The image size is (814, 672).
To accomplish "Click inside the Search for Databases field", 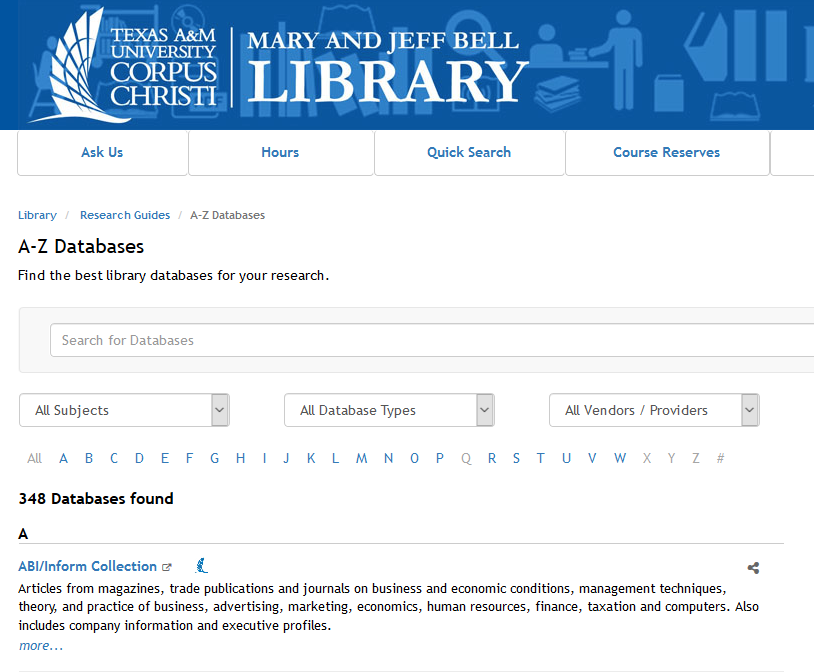I will point(300,340).
